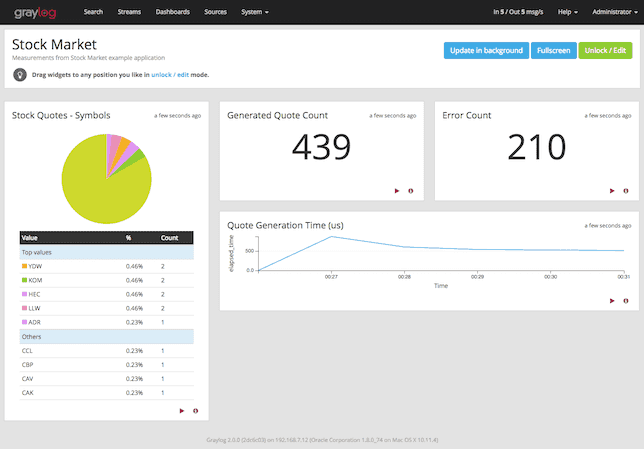Click the Graylog logo
This screenshot has width=644, height=449.
pos(35,13)
